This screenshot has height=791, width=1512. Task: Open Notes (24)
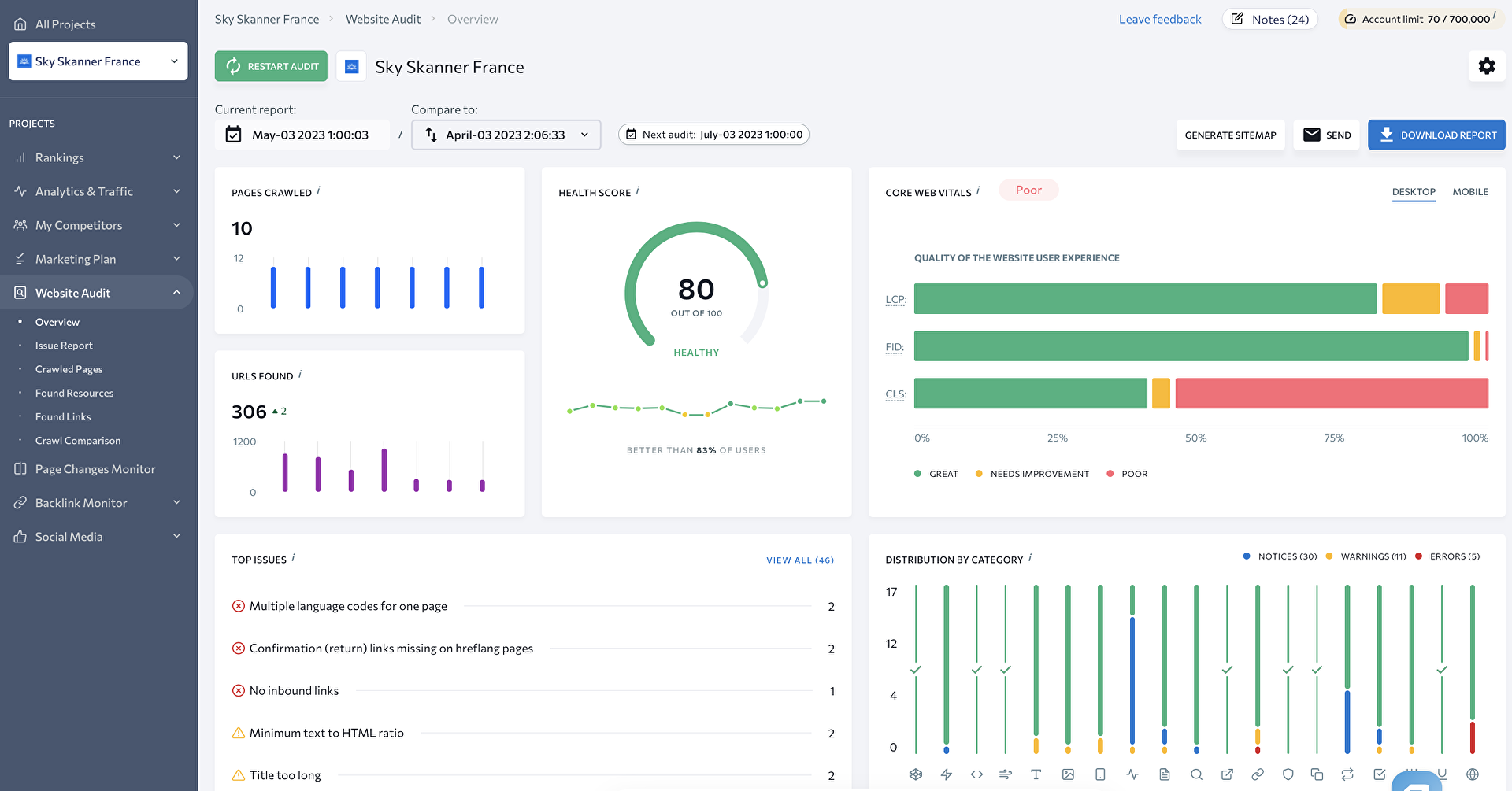point(1270,19)
